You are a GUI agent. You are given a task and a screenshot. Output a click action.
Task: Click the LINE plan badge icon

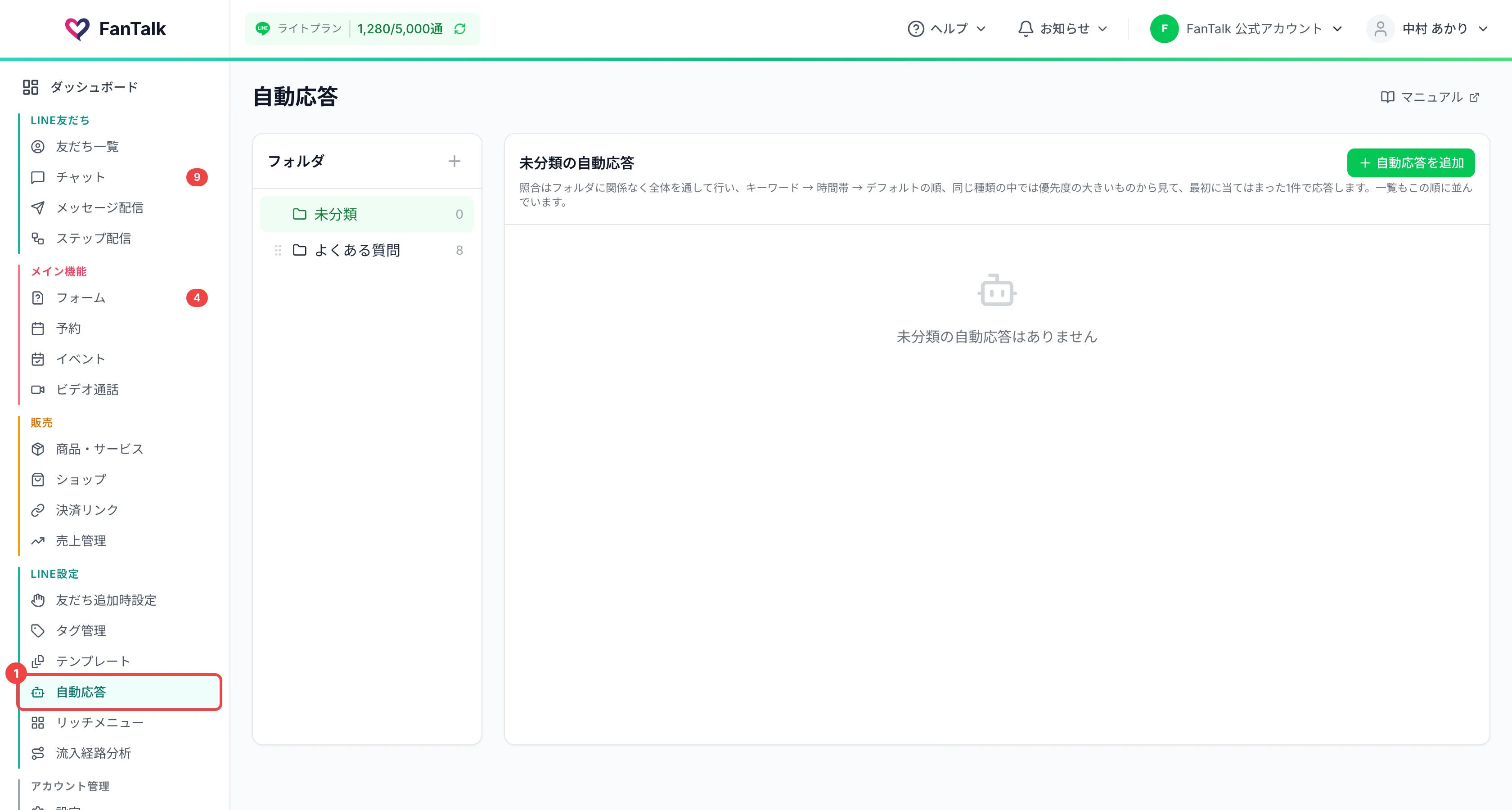pos(263,28)
